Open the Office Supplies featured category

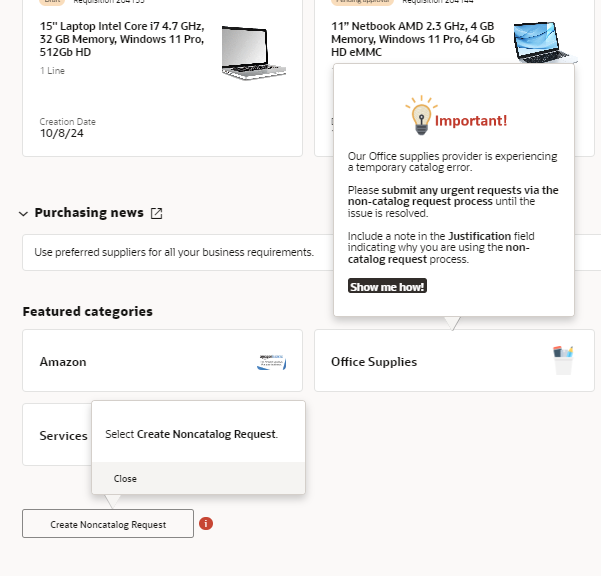[374, 362]
